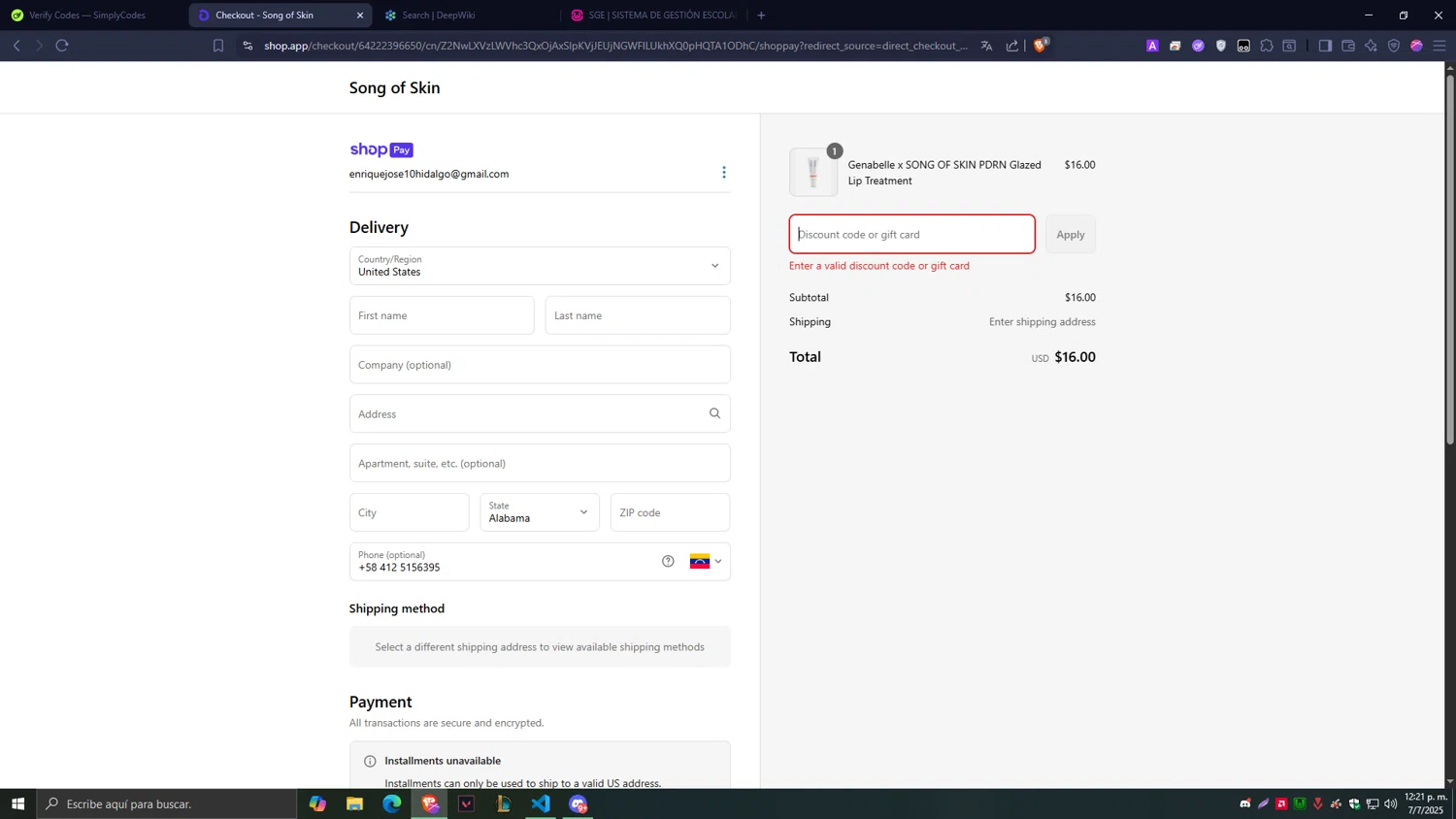
Task: Open the browser hamburger main menu
Action: pyautogui.click(x=1439, y=46)
